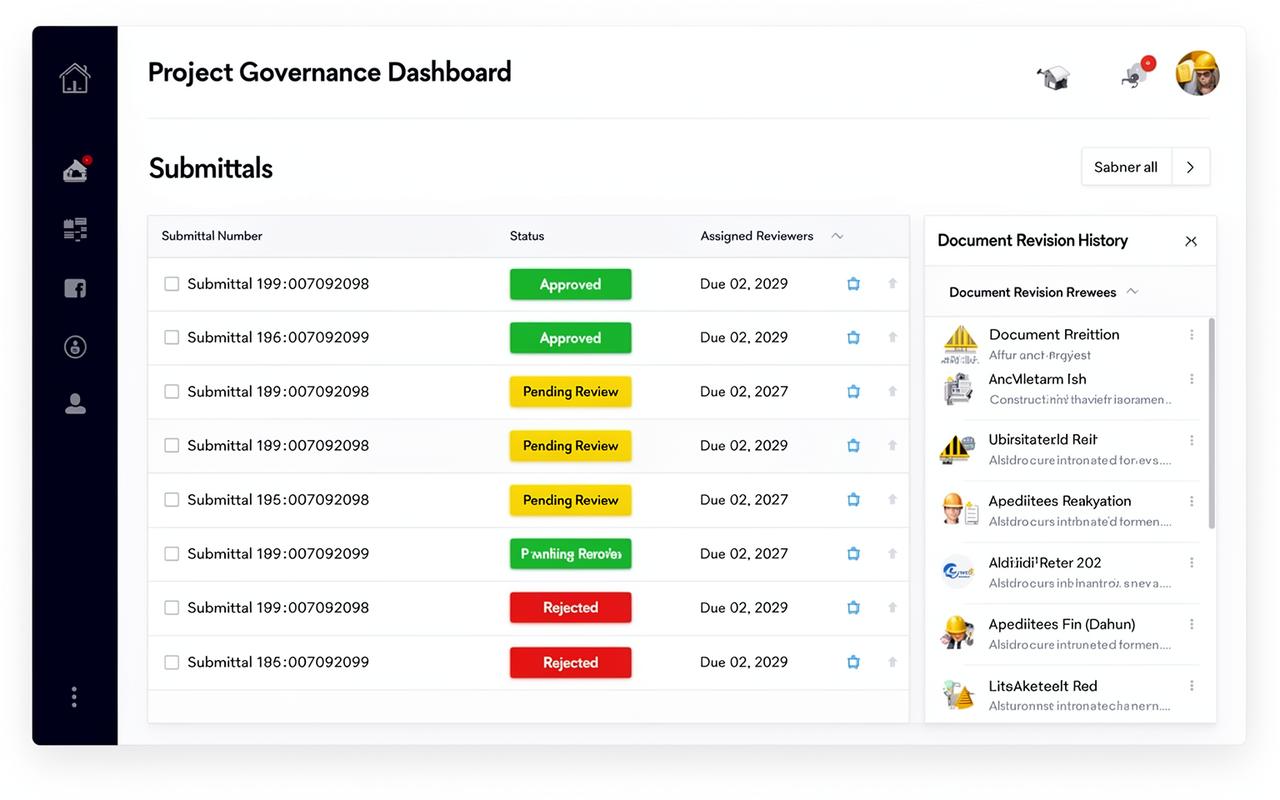The width and height of the screenshot is (1280, 800).
Task: Open sidebar inbox icon with red dot
Action: tap(76, 170)
